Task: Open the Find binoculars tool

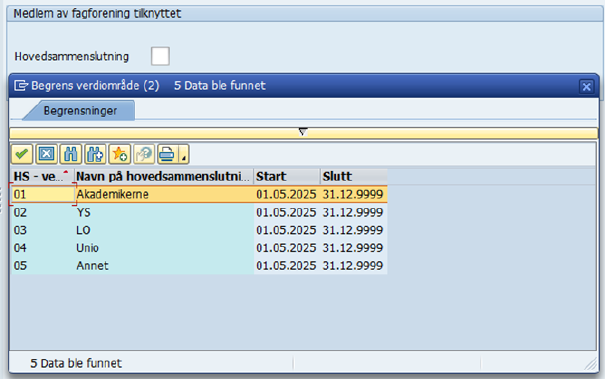Action: [x=71, y=154]
